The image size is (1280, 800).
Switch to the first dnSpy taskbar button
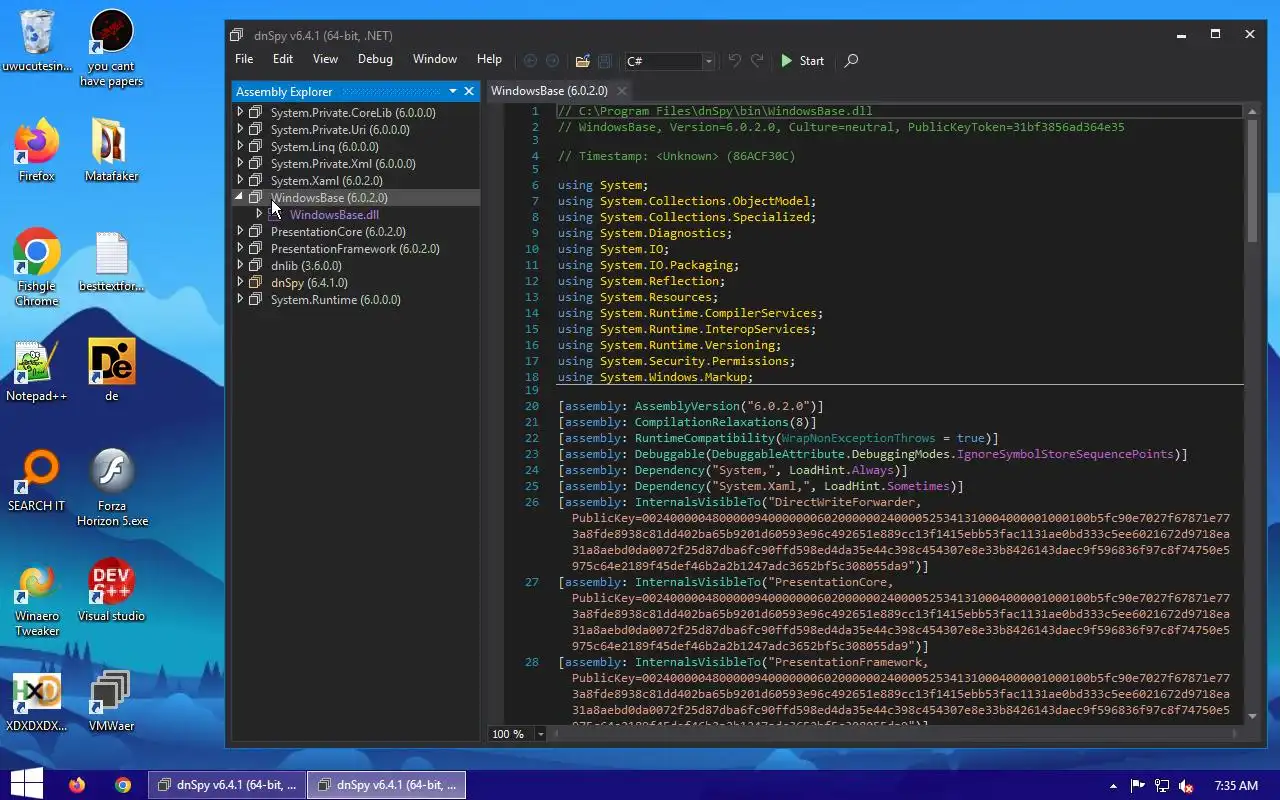coord(225,785)
